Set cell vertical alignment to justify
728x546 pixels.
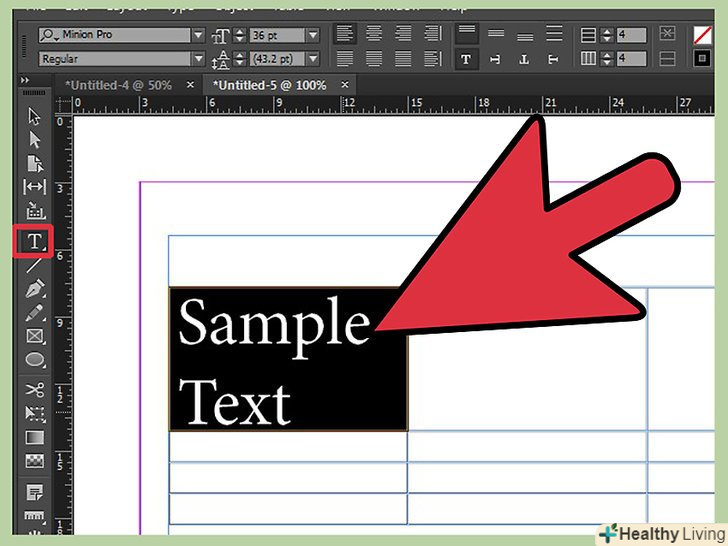click(554, 33)
